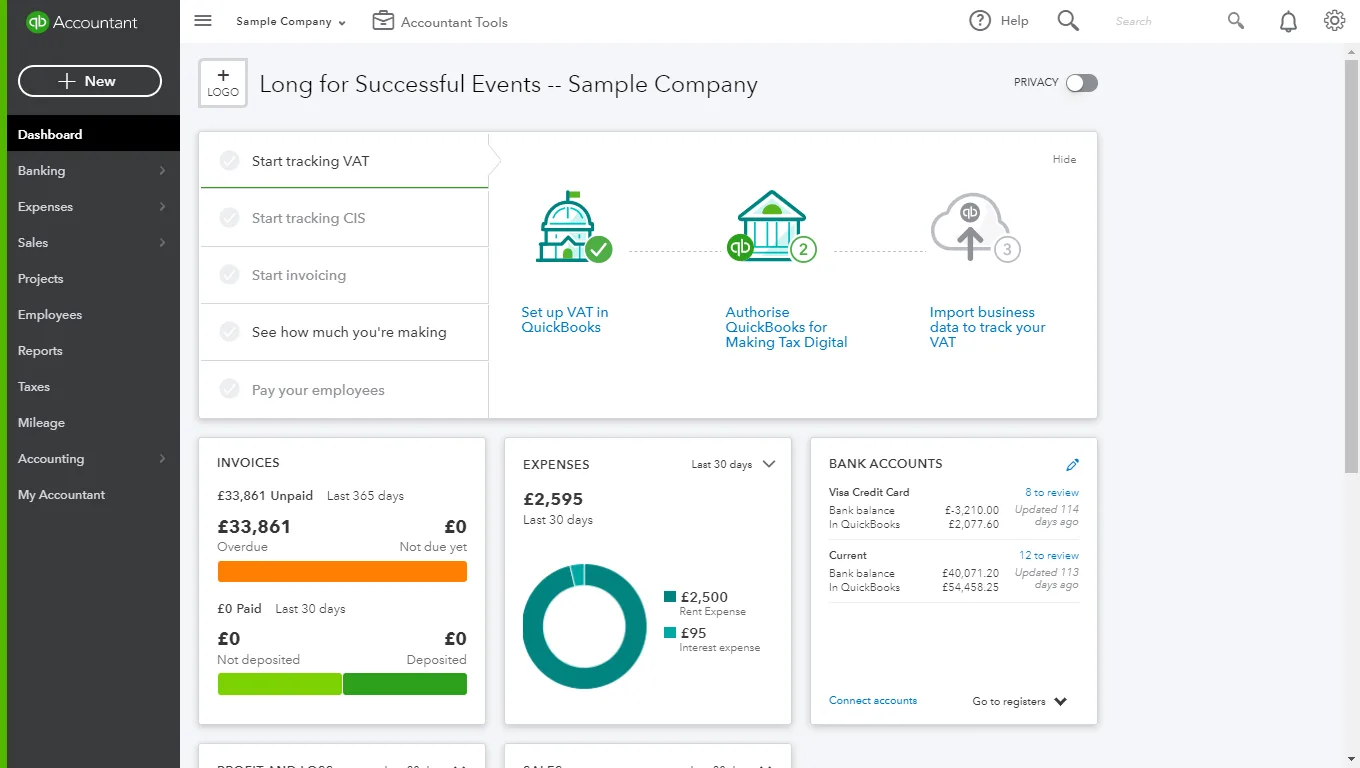
Task: Click Connect accounts link
Action: coord(873,701)
